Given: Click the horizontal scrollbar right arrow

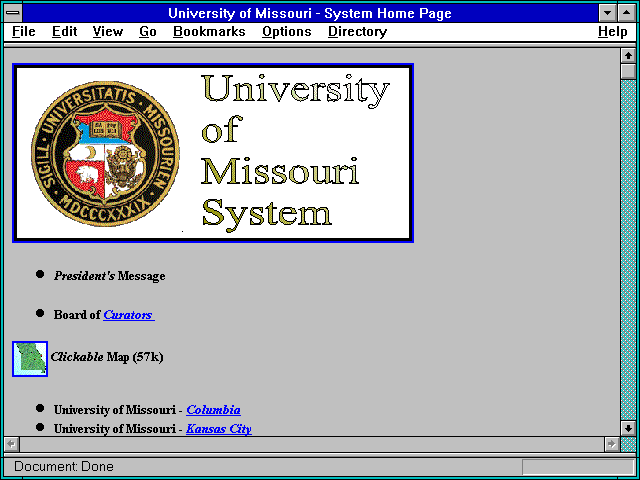Looking at the screenshot, I should click(611, 444).
